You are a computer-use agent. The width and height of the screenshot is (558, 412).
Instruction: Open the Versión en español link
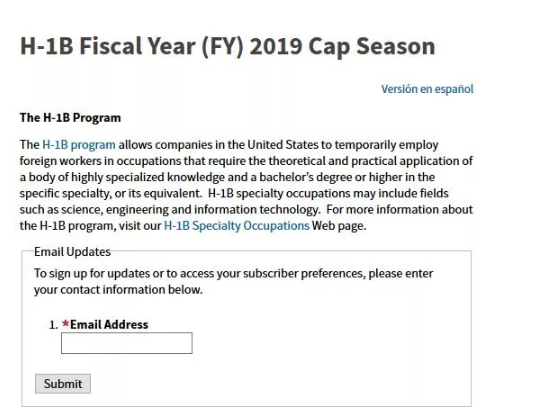[x=427, y=89]
